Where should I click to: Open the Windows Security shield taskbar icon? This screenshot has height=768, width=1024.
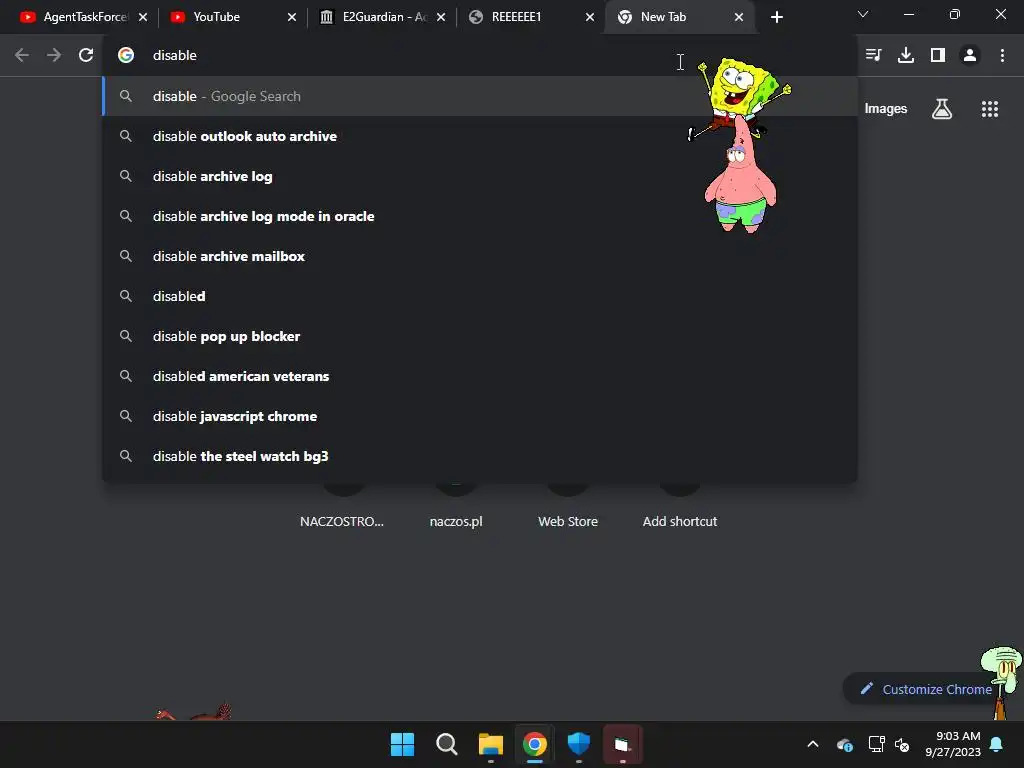coord(579,744)
